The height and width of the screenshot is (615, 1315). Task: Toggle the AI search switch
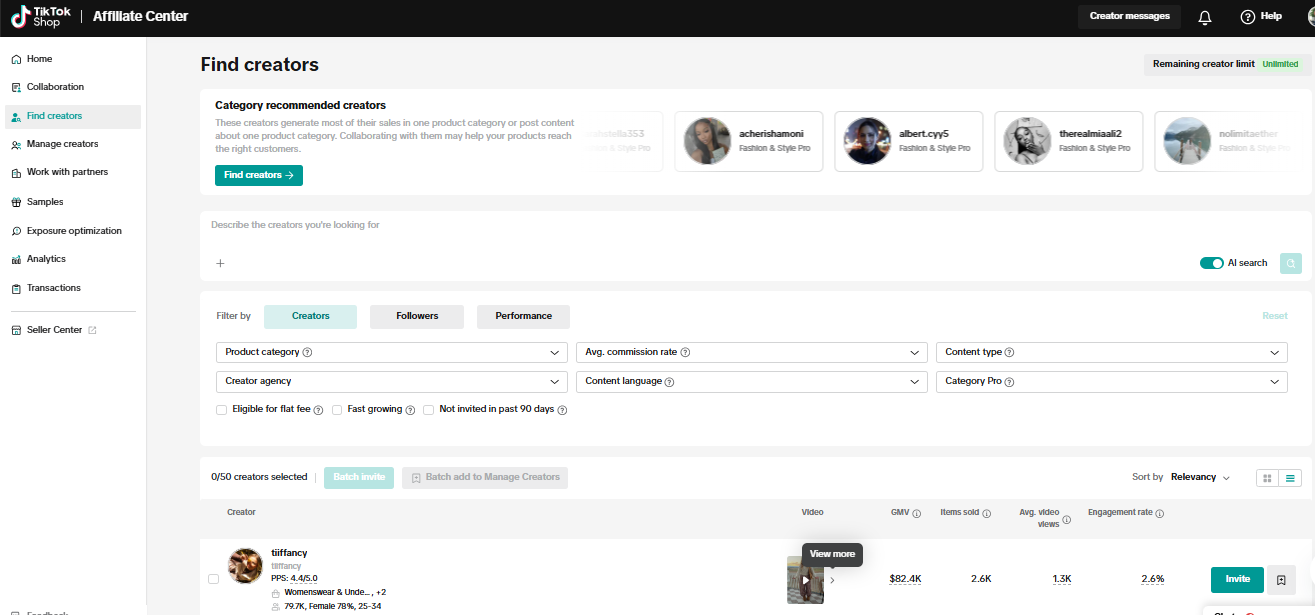click(x=1212, y=263)
